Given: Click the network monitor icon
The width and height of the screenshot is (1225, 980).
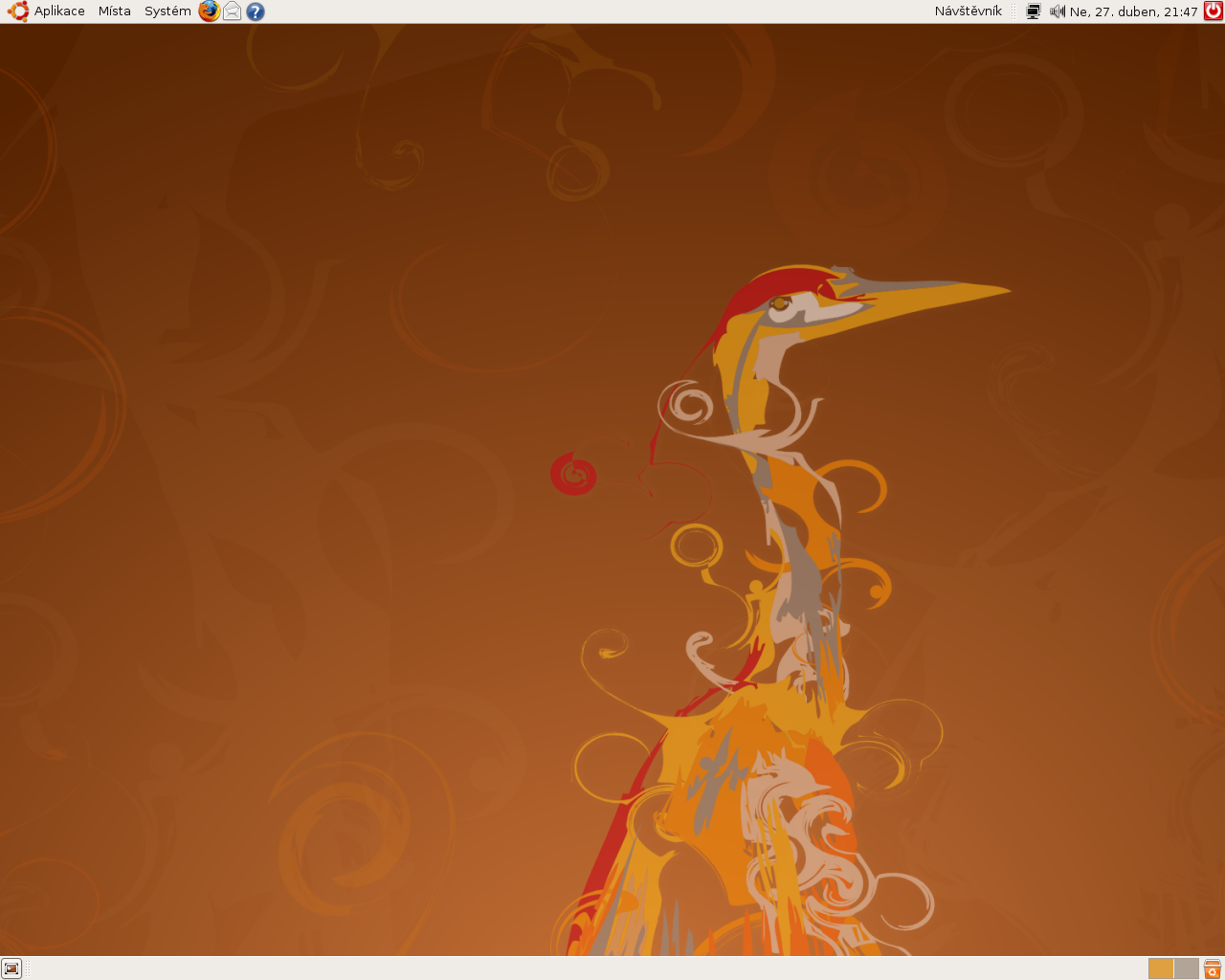Looking at the screenshot, I should pyautogui.click(x=1034, y=11).
